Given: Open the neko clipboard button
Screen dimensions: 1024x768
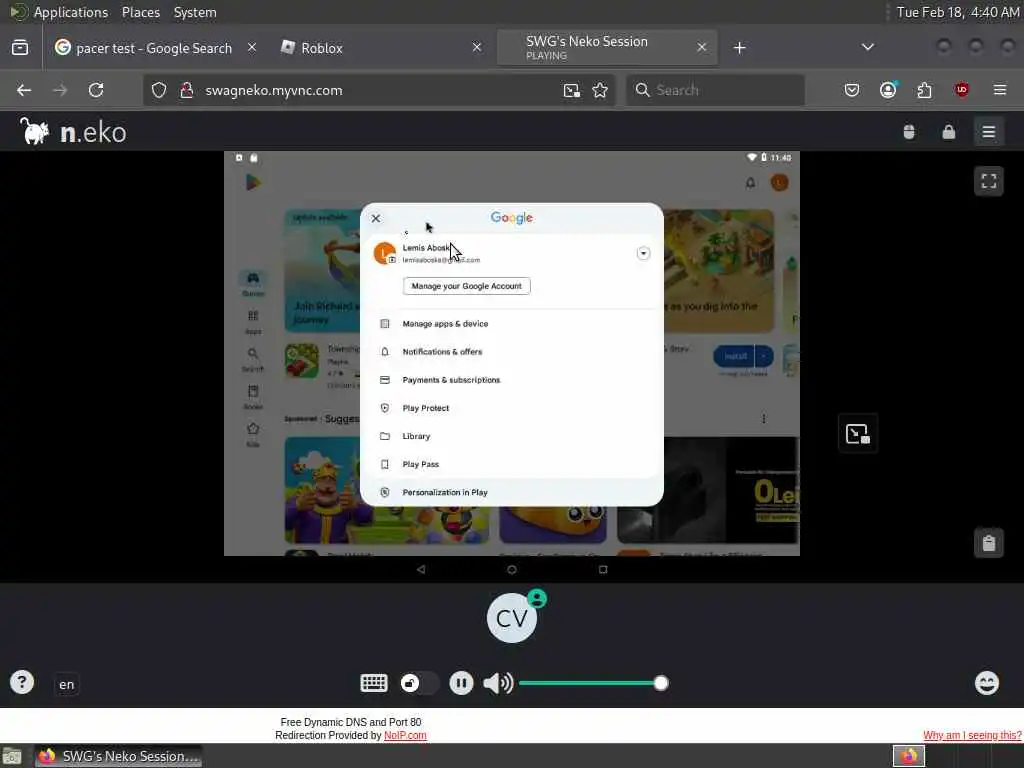Looking at the screenshot, I should click(x=989, y=543).
